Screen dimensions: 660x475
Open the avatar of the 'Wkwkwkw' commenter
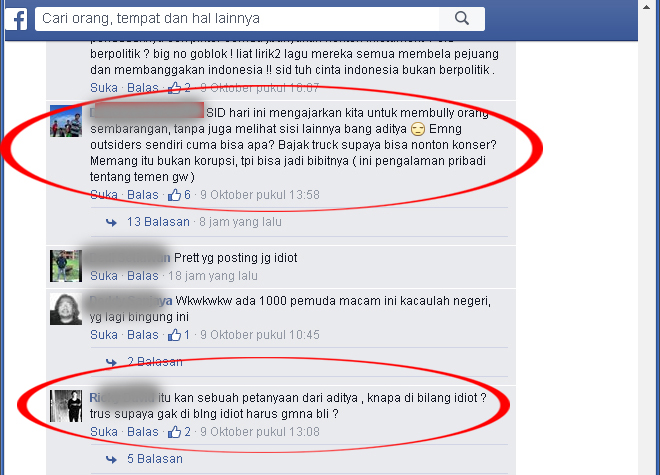66,309
